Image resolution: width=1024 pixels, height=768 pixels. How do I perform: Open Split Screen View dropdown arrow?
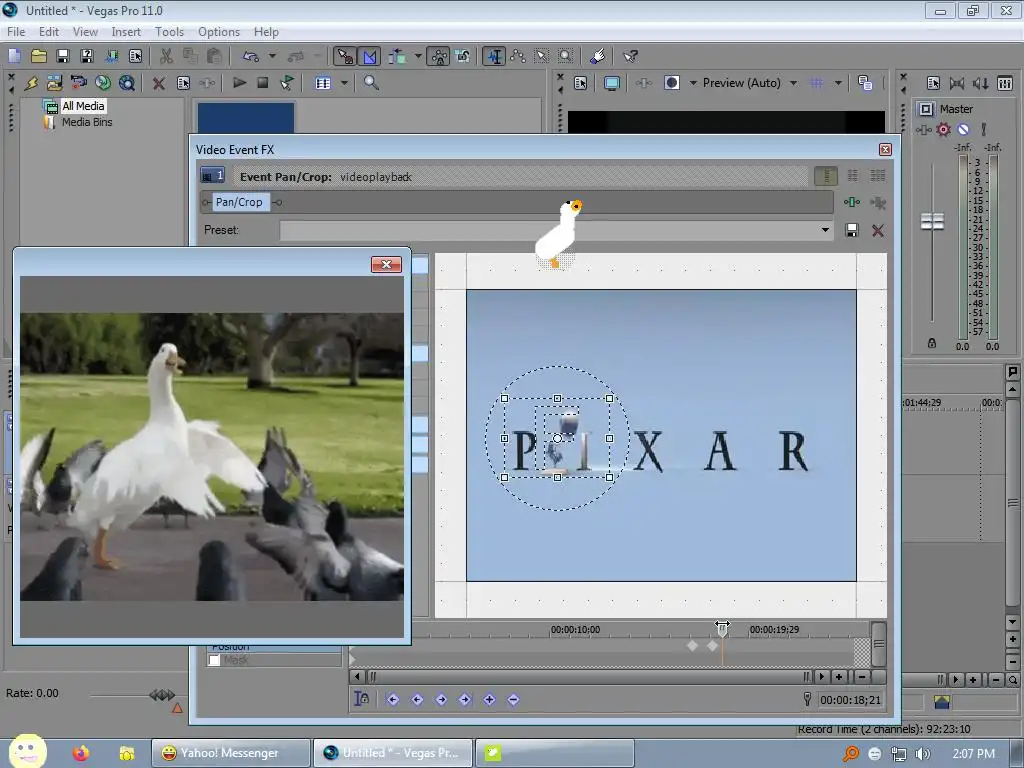pyautogui.click(x=693, y=83)
